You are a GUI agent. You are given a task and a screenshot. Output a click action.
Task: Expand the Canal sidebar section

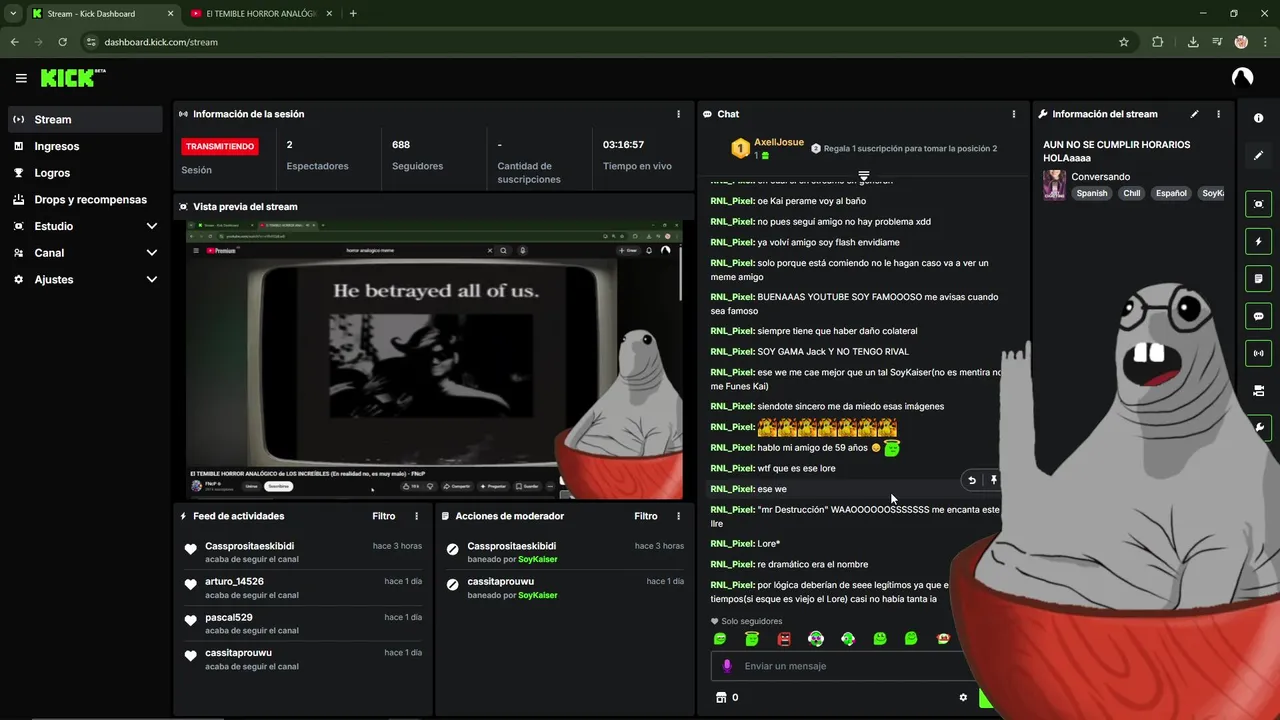tap(85, 253)
